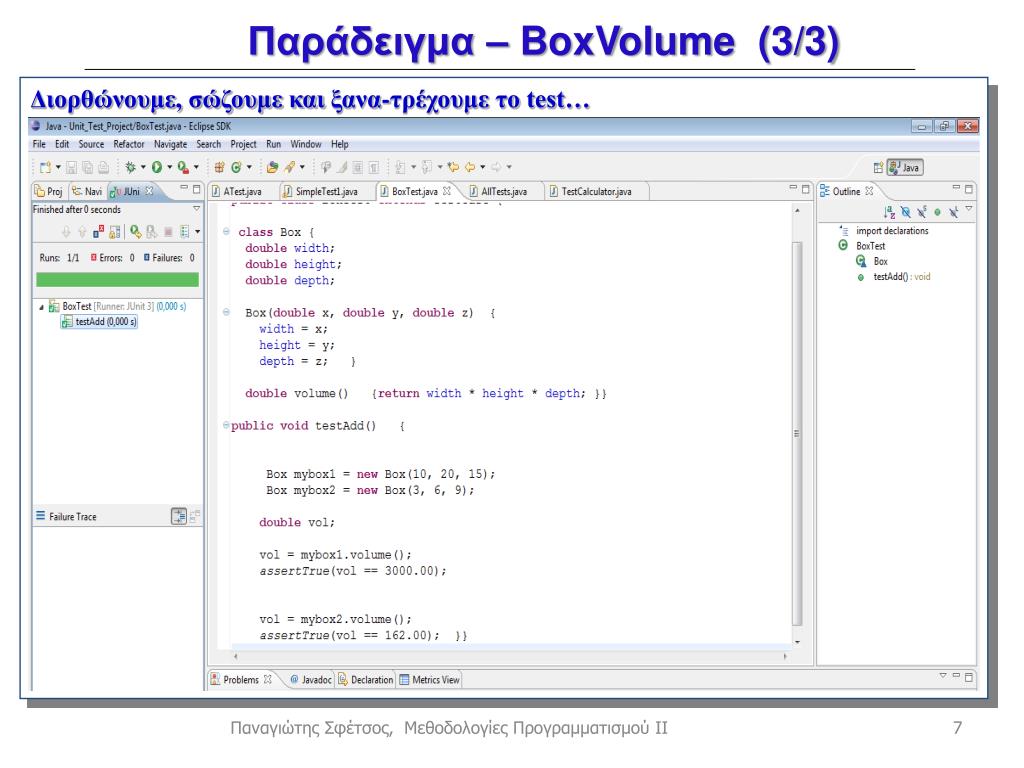1024x768 pixels.
Task: Open the Run menu
Action: point(274,144)
